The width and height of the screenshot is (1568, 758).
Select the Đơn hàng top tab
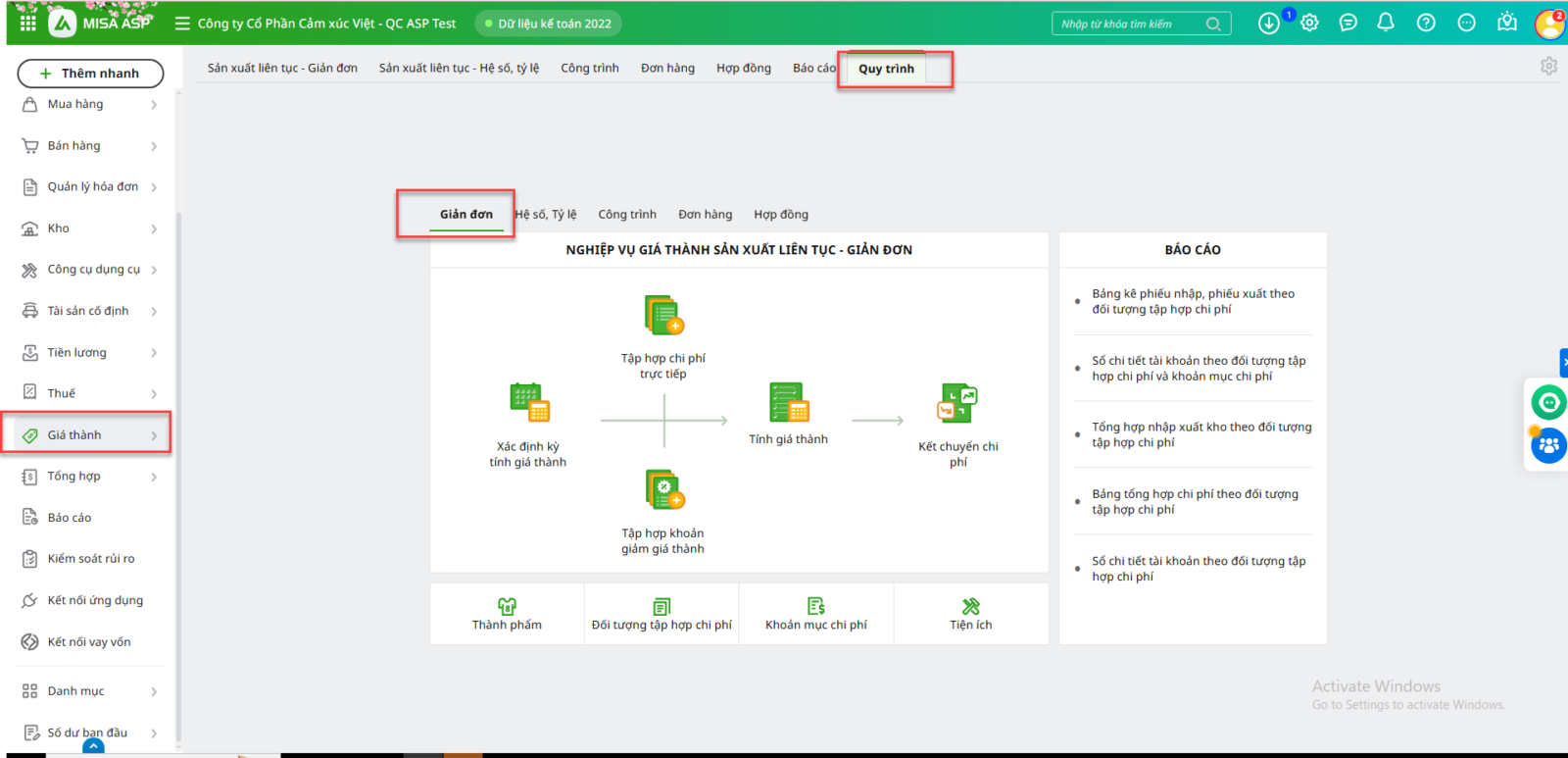pyautogui.click(x=667, y=69)
